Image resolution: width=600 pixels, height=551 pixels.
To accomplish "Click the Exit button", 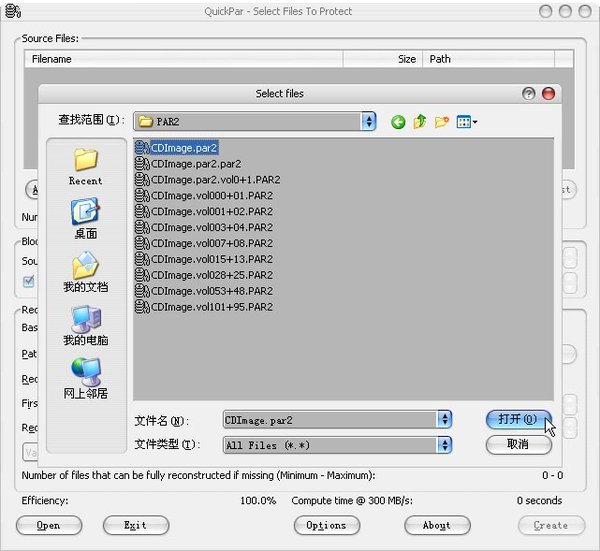I will point(136,525).
